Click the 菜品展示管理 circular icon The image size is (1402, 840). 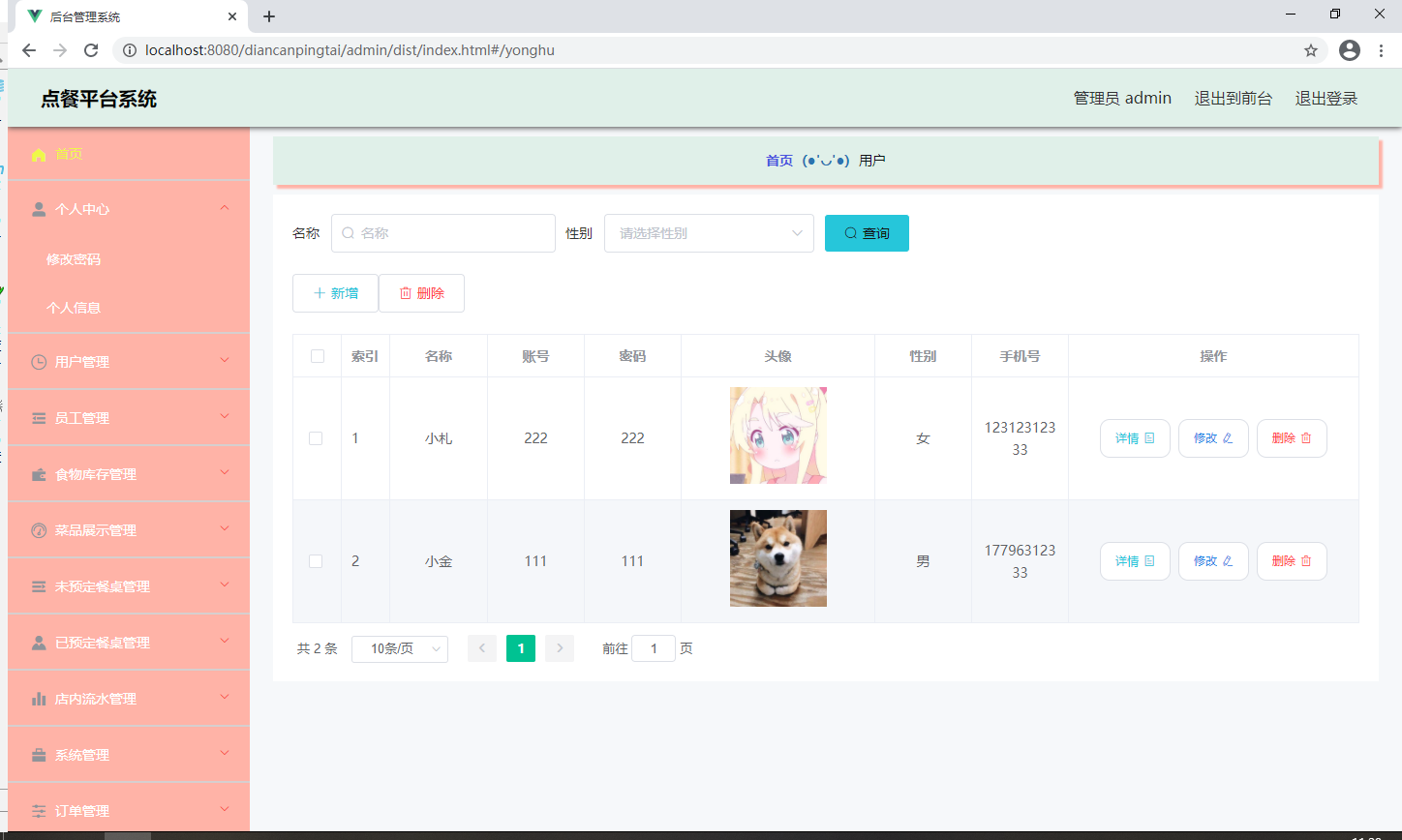pyautogui.click(x=38, y=529)
